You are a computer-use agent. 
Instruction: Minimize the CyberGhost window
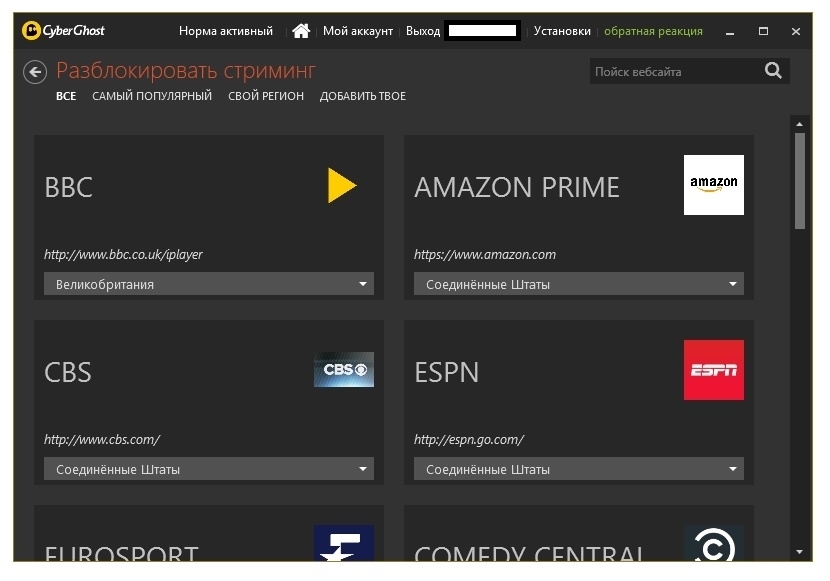(730, 32)
